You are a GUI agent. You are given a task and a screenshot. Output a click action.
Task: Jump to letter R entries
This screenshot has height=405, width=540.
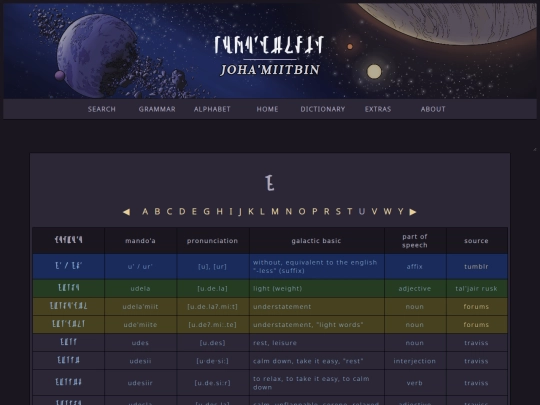click(x=326, y=211)
